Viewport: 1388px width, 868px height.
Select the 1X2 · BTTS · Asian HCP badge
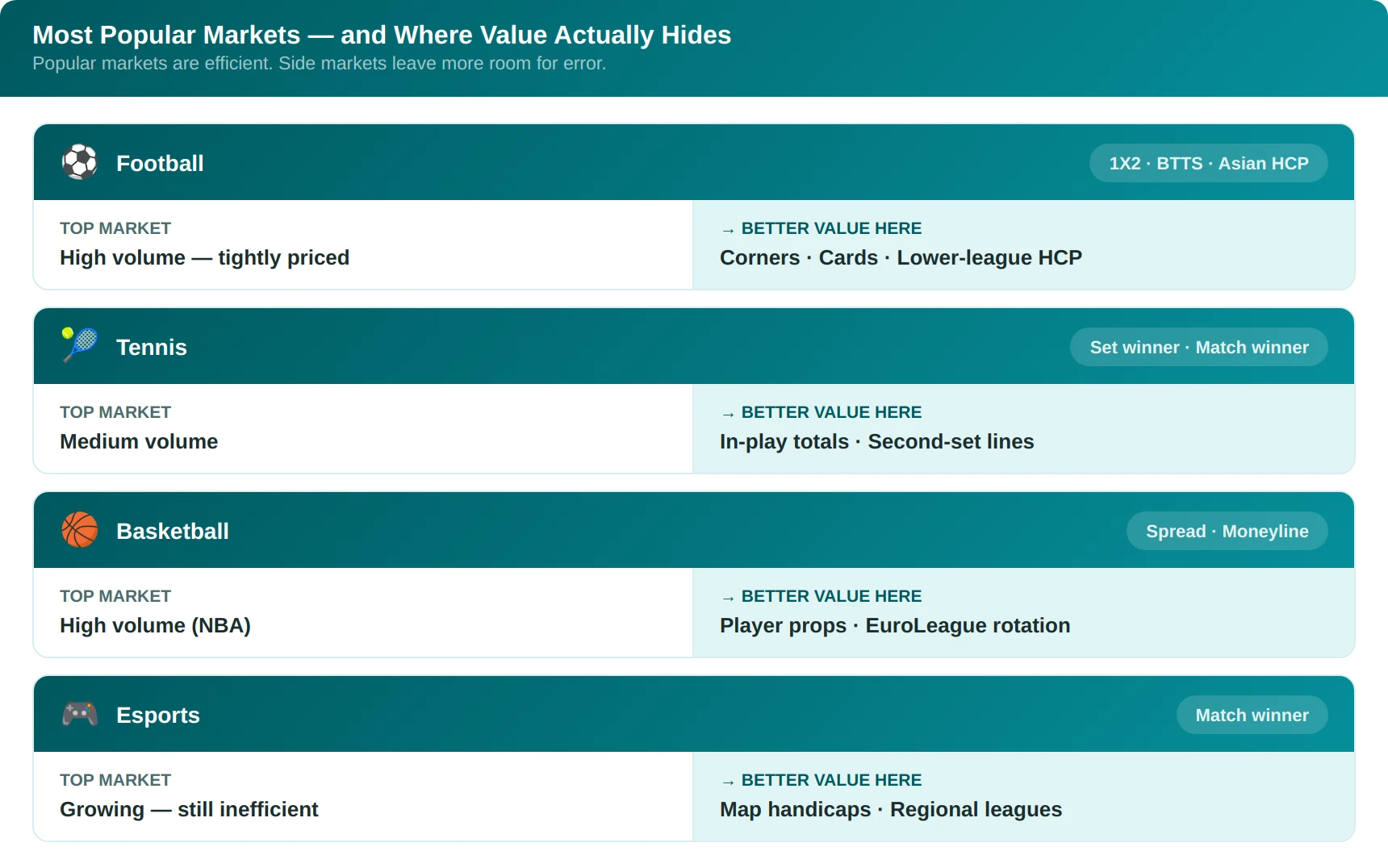1208,163
